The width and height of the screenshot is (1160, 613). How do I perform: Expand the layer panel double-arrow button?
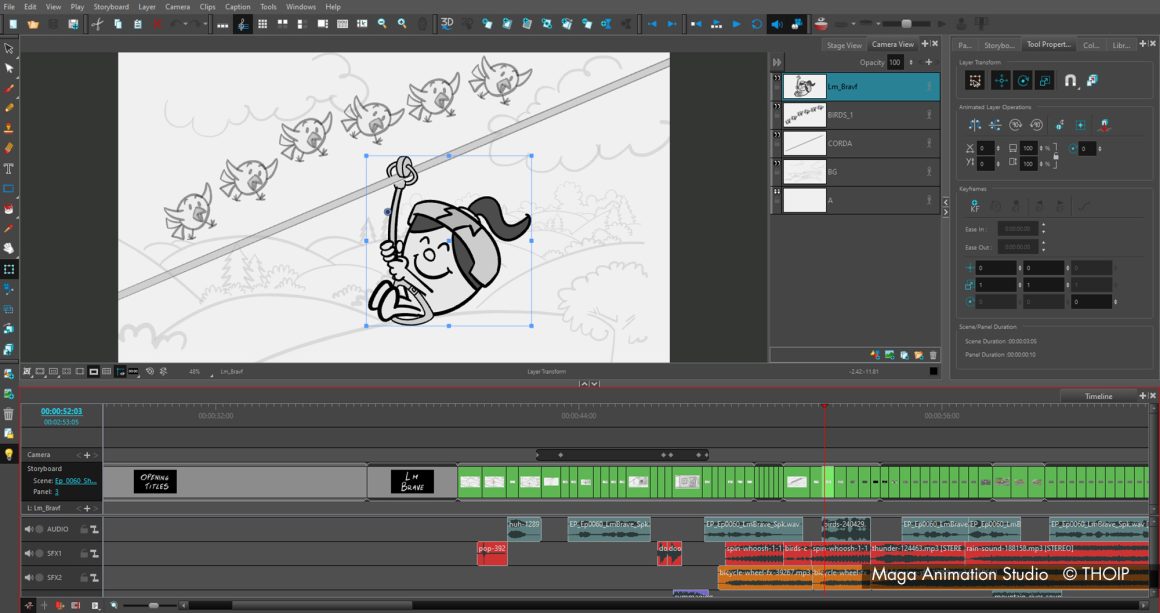pos(946,203)
